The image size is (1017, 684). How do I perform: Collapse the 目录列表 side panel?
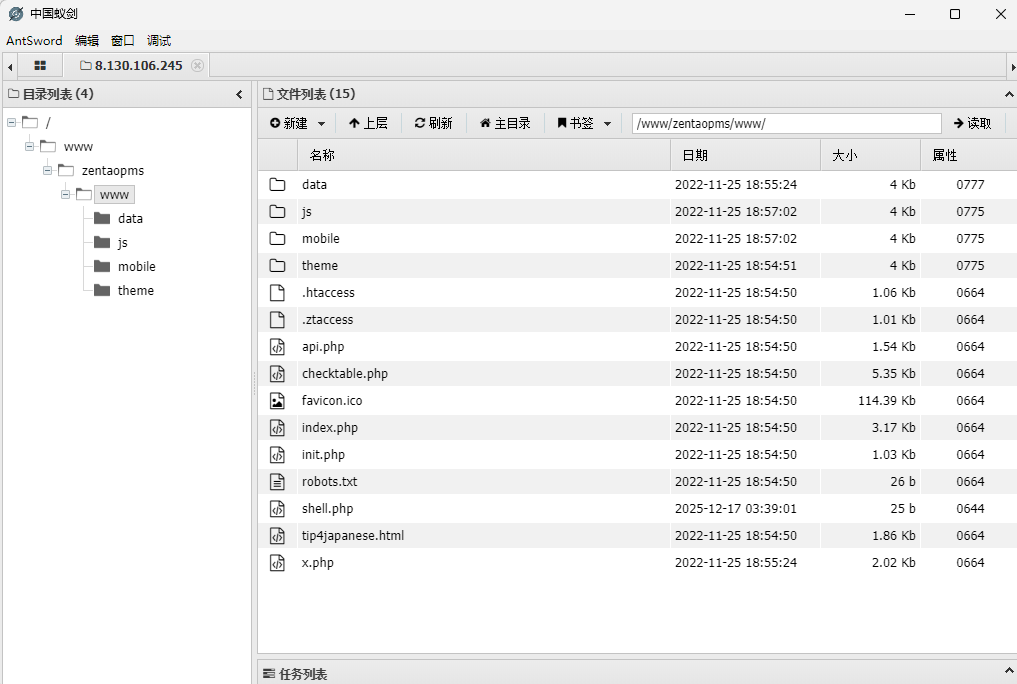coord(239,94)
